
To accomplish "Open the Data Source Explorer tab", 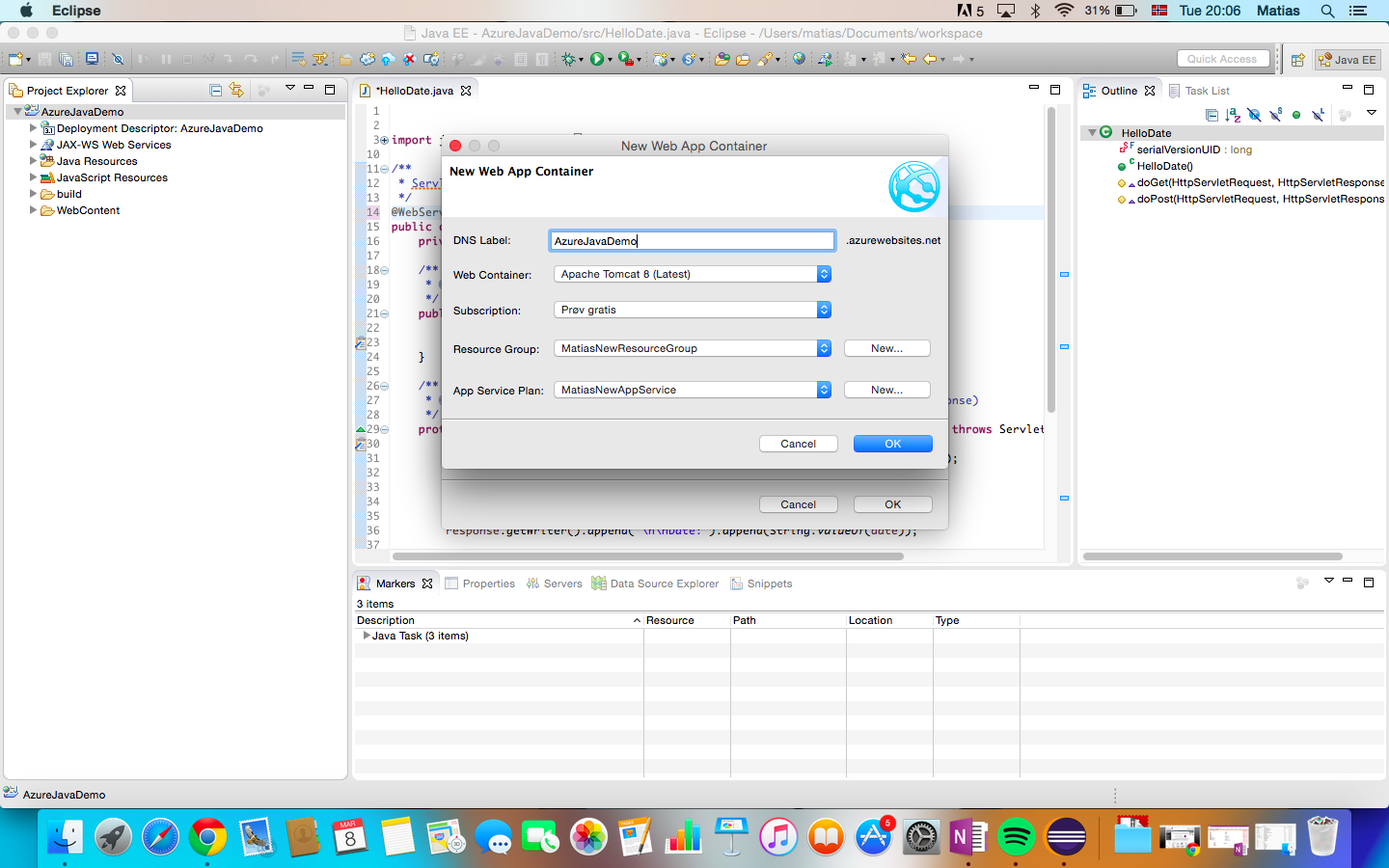I will (x=656, y=583).
